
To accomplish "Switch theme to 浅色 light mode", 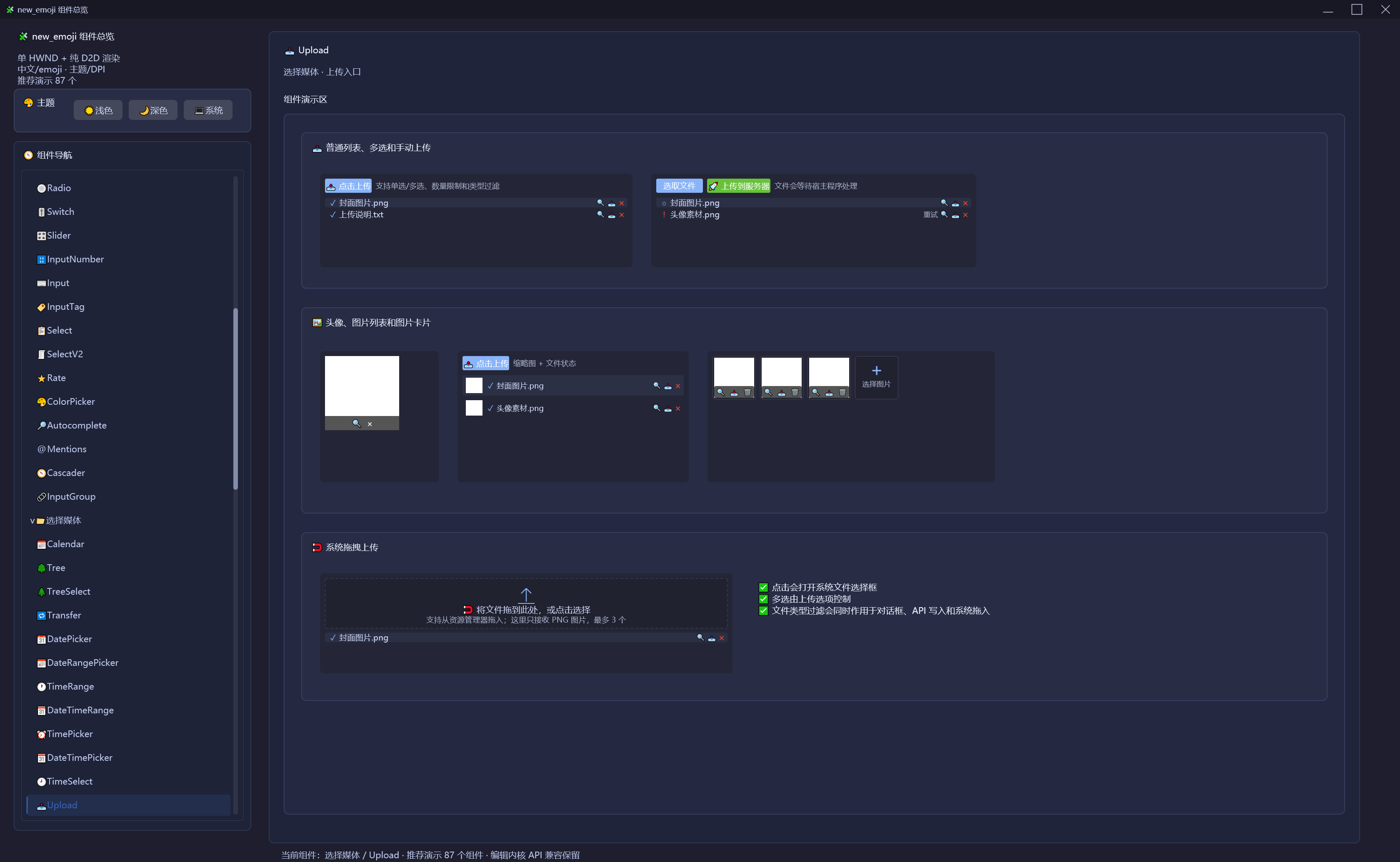I will tap(98, 110).
